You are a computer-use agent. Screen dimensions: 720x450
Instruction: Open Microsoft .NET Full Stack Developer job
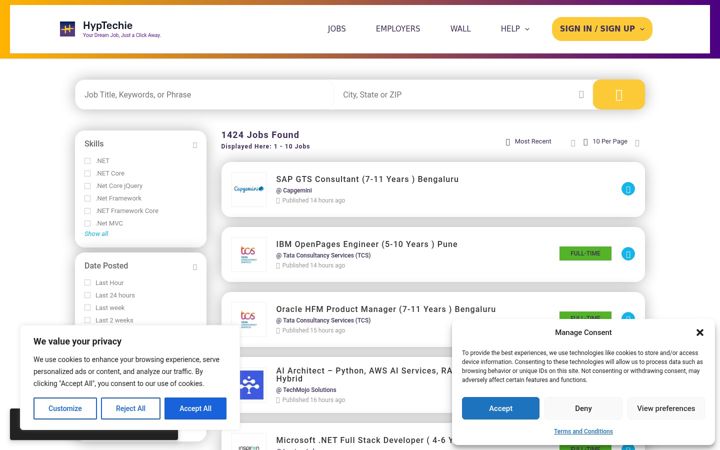(364, 440)
